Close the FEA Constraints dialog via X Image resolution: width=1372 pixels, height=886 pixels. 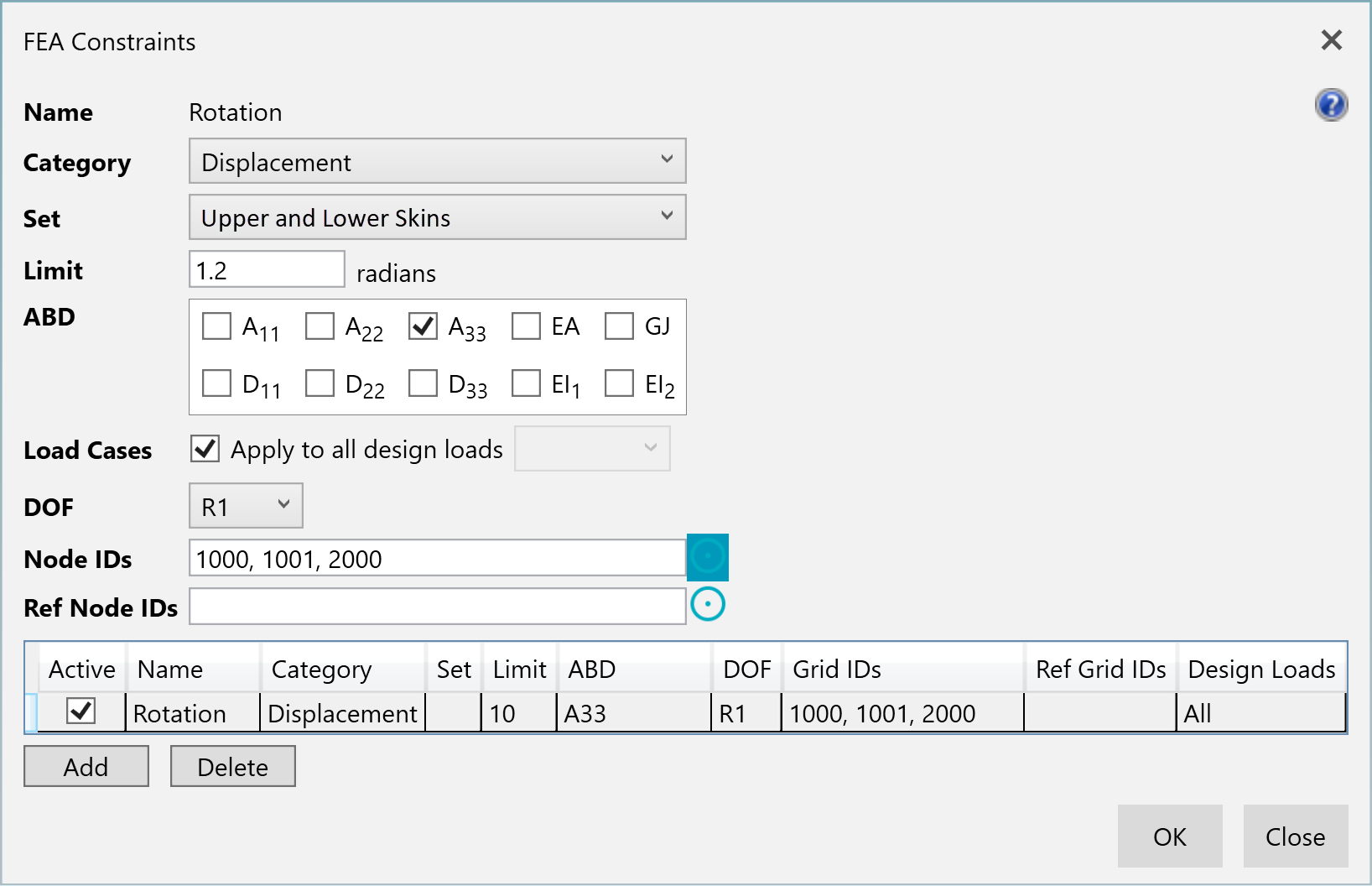pos(1332,40)
